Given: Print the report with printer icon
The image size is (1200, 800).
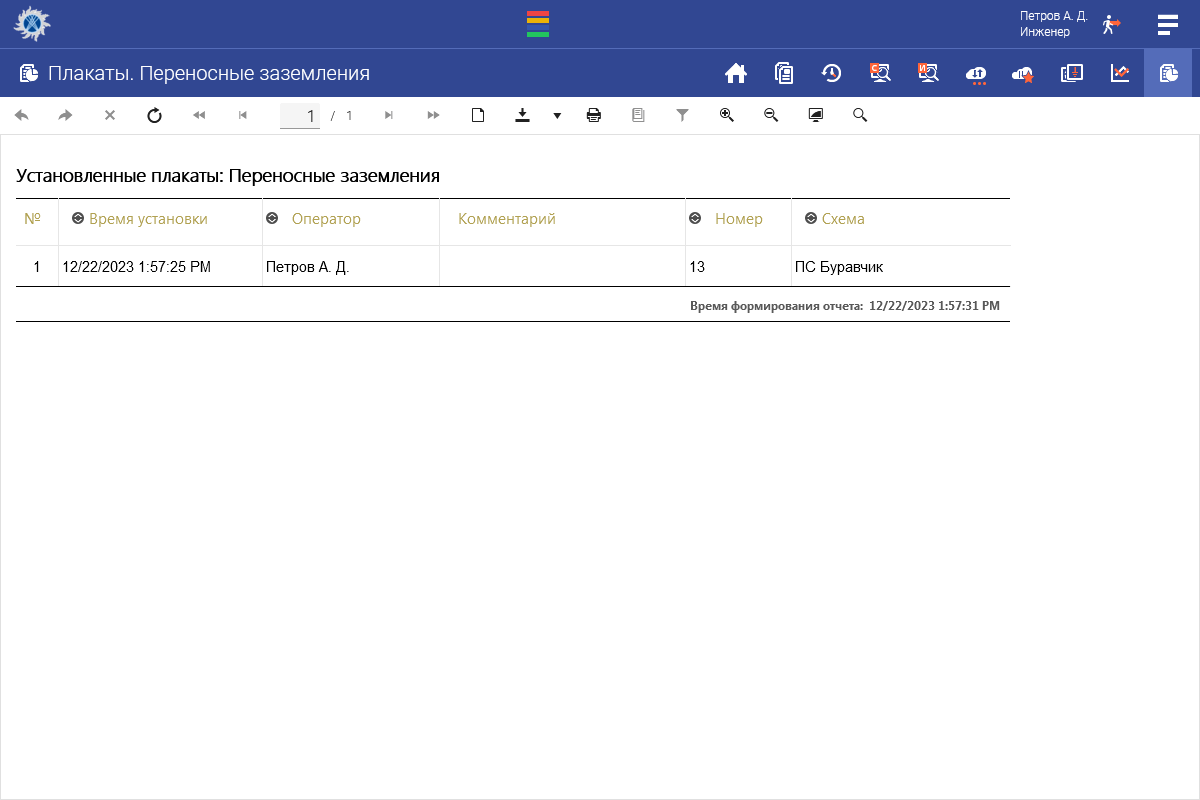Looking at the screenshot, I should (x=594, y=116).
